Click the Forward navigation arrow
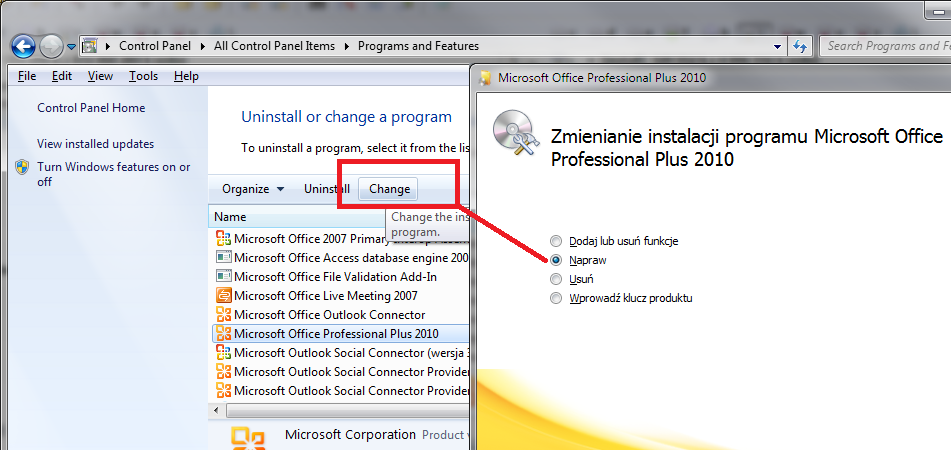This screenshot has width=951, height=450. pos(52,46)
